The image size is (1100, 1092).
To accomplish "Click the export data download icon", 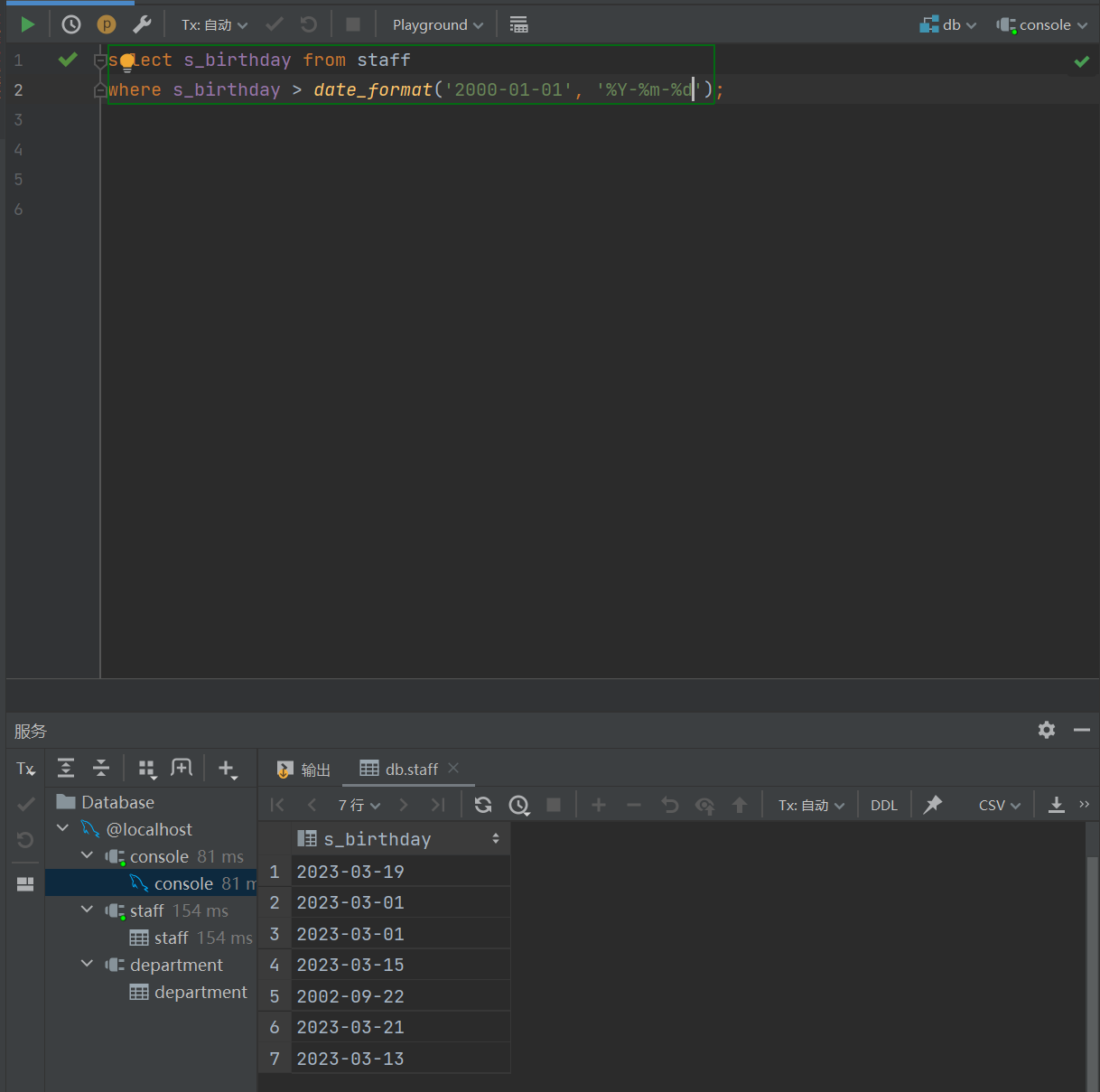I will click(x=1056, y=805).
